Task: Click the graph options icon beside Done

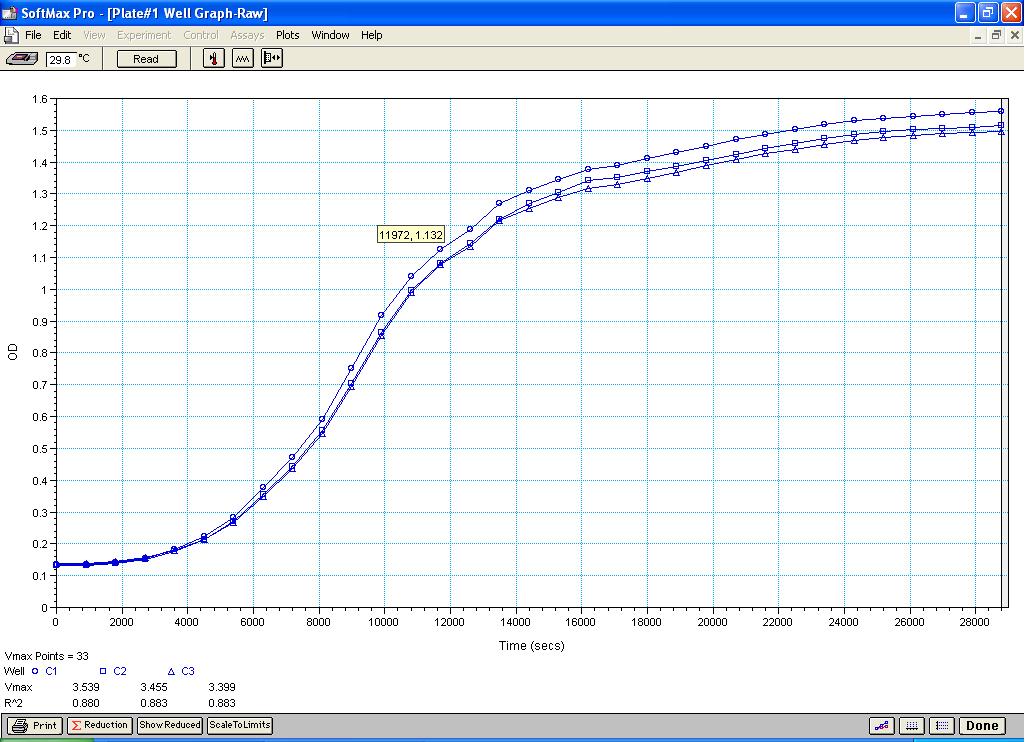Action: pos(883,726)
